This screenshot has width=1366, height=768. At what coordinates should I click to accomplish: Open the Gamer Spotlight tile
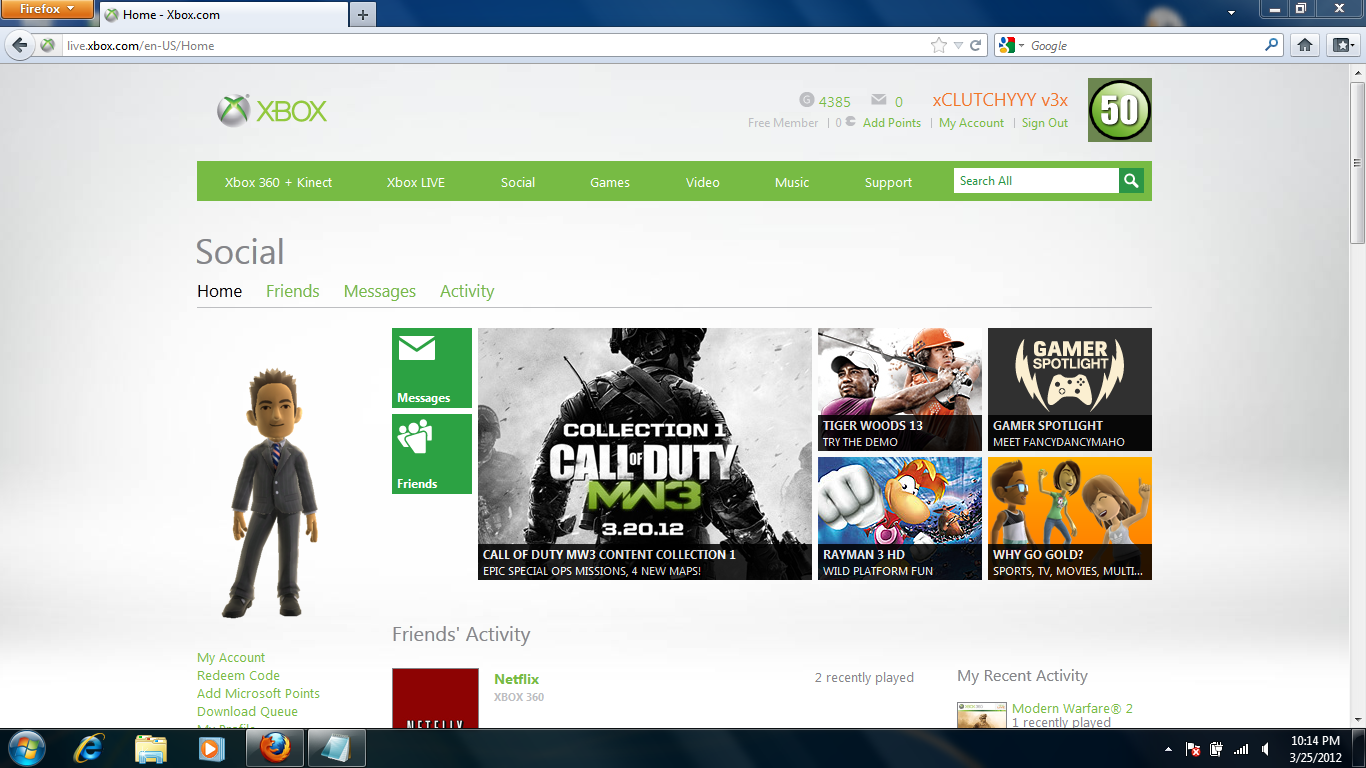(1070, 389)
